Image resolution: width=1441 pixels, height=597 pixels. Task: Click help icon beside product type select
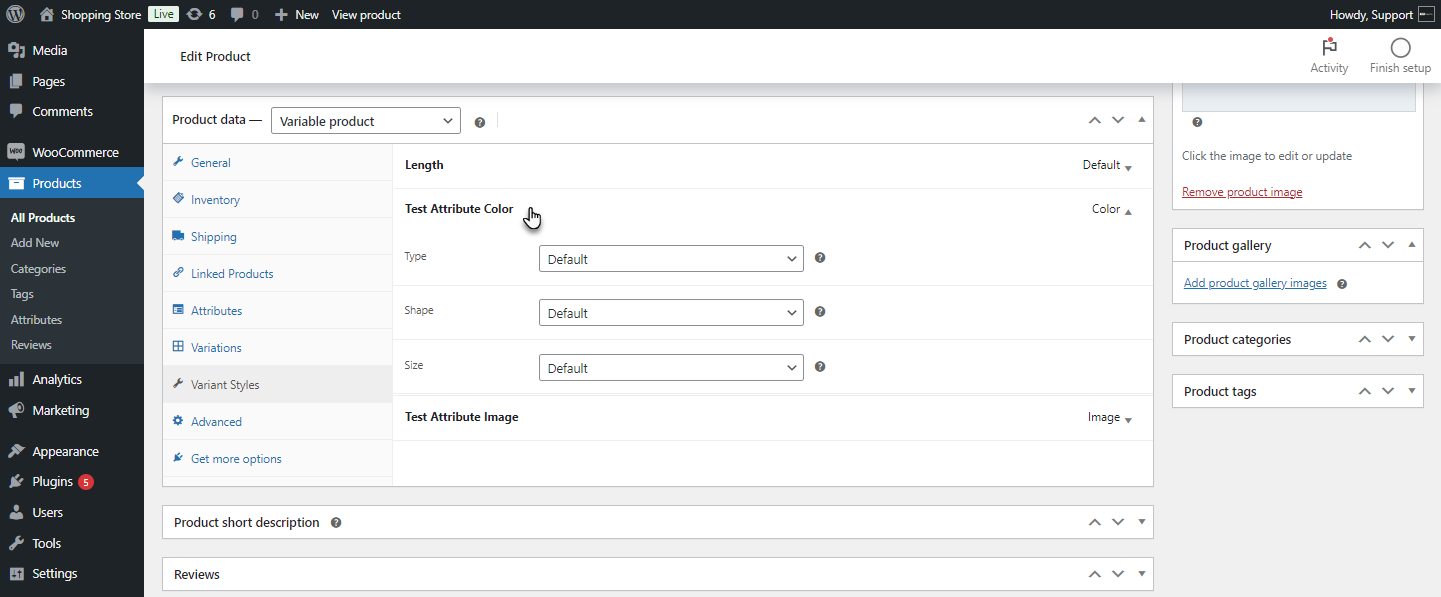[480, 122]
